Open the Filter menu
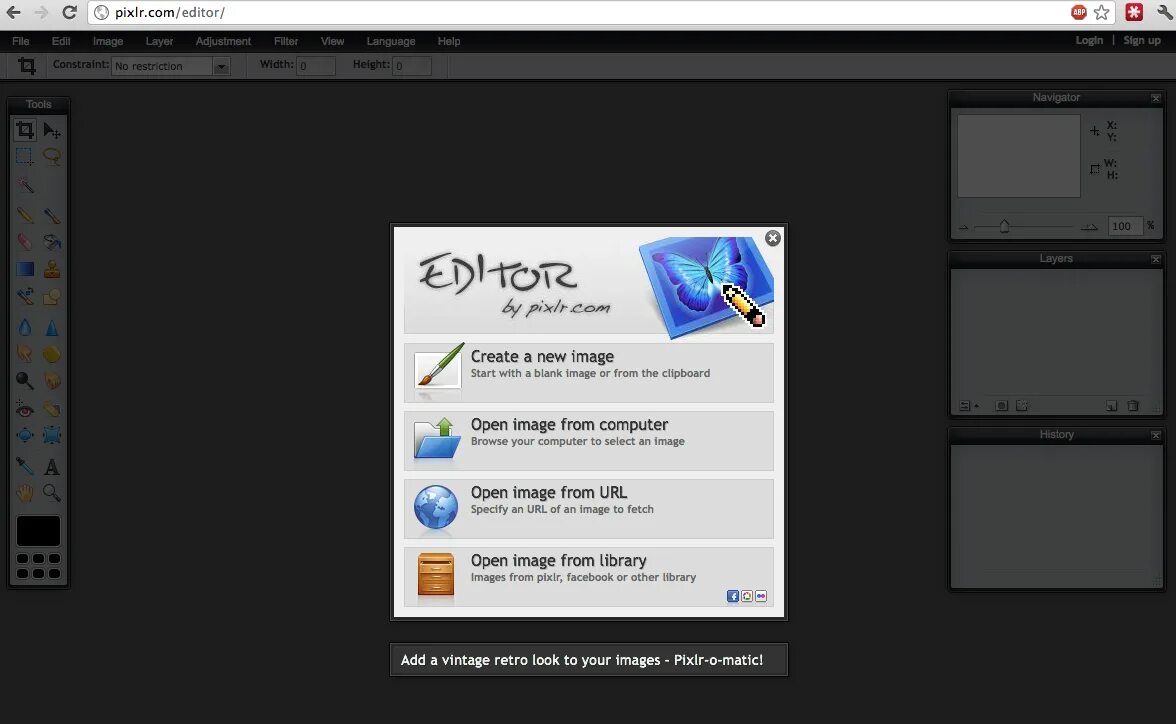This screenshot has width=1176, height=724. [x=286, y=41]
